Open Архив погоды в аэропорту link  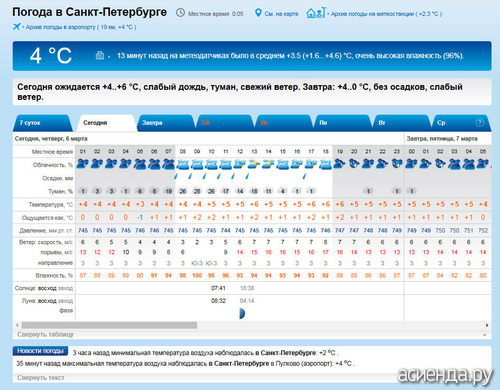pyautogui.click(x=81, y=27)
